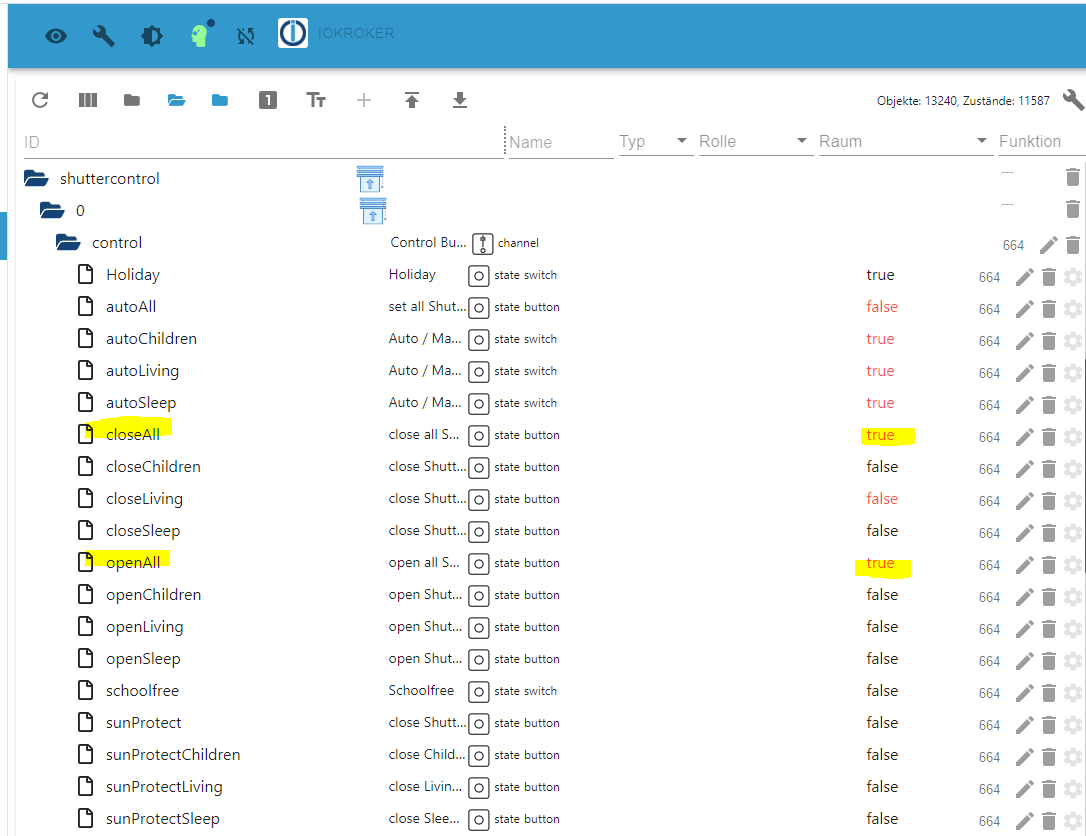Viewport: 1086px width, 836px height.
Task: Toggle theme brightness icon in header
Action: point(152,36)
